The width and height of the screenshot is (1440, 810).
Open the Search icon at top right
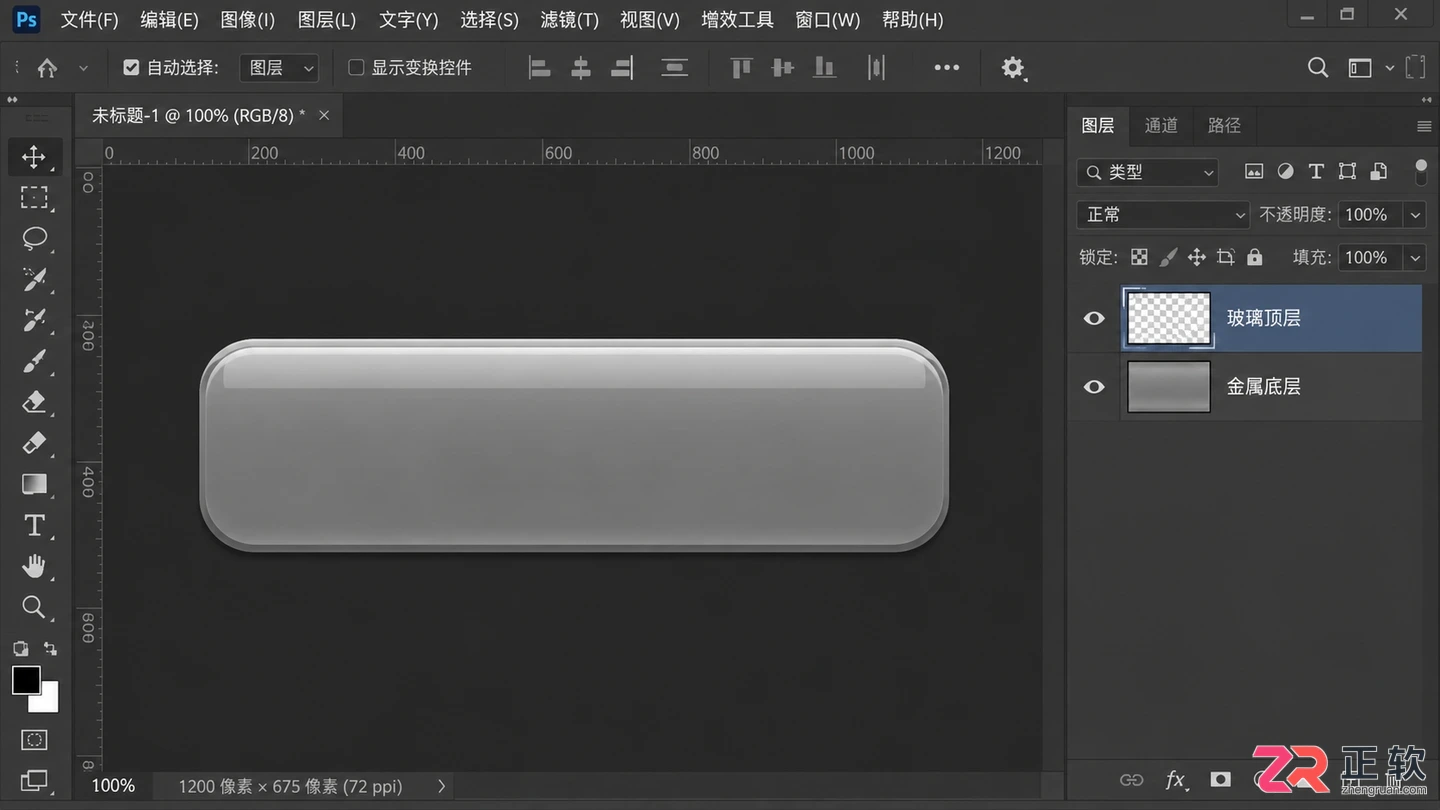coord(1318,68)
